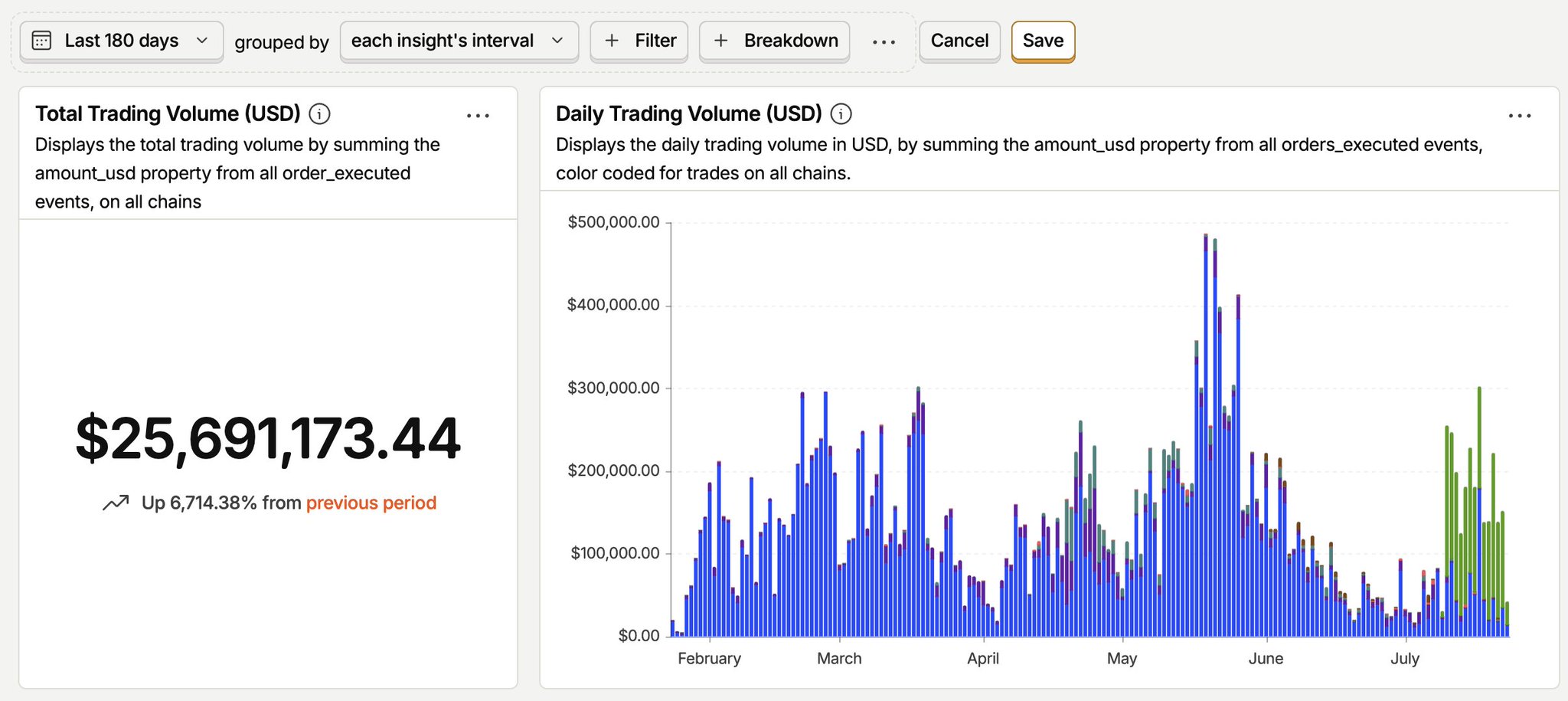Open Total Trading Volume card options menu
Screen dimensions: 1568x701
478,116
